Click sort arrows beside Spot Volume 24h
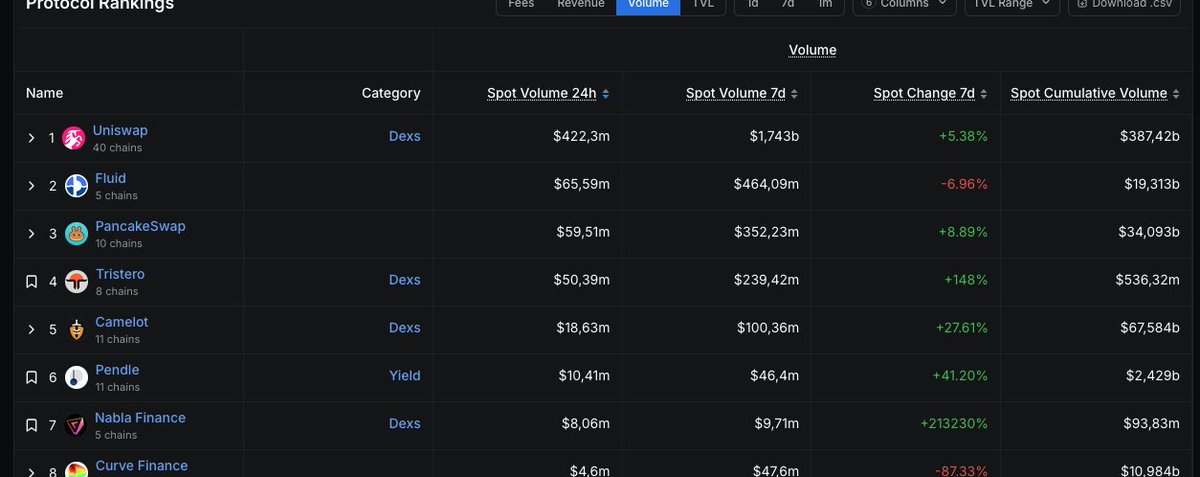 pyautogui.click(x=605, y=93)
